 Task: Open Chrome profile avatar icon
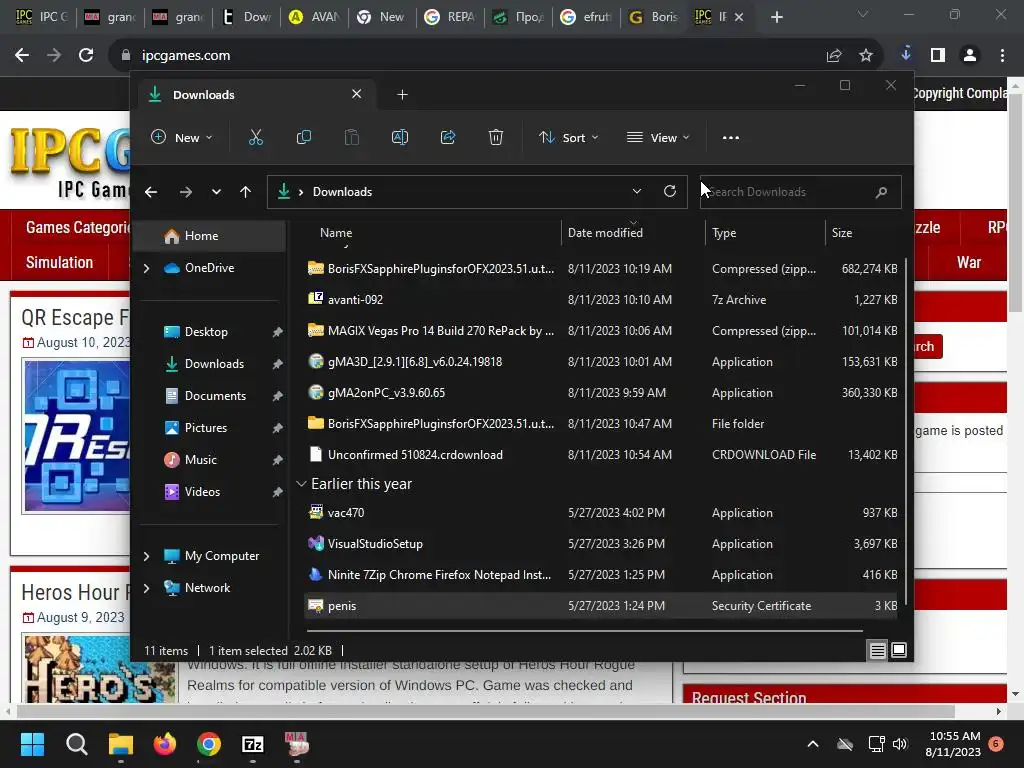point(970,56)
